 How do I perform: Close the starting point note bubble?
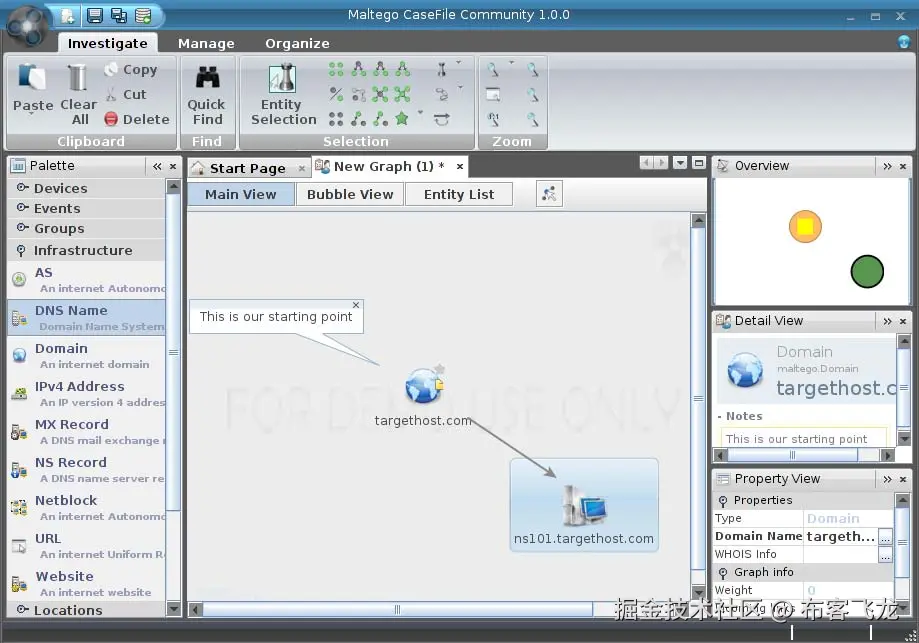tap(356, 305)
